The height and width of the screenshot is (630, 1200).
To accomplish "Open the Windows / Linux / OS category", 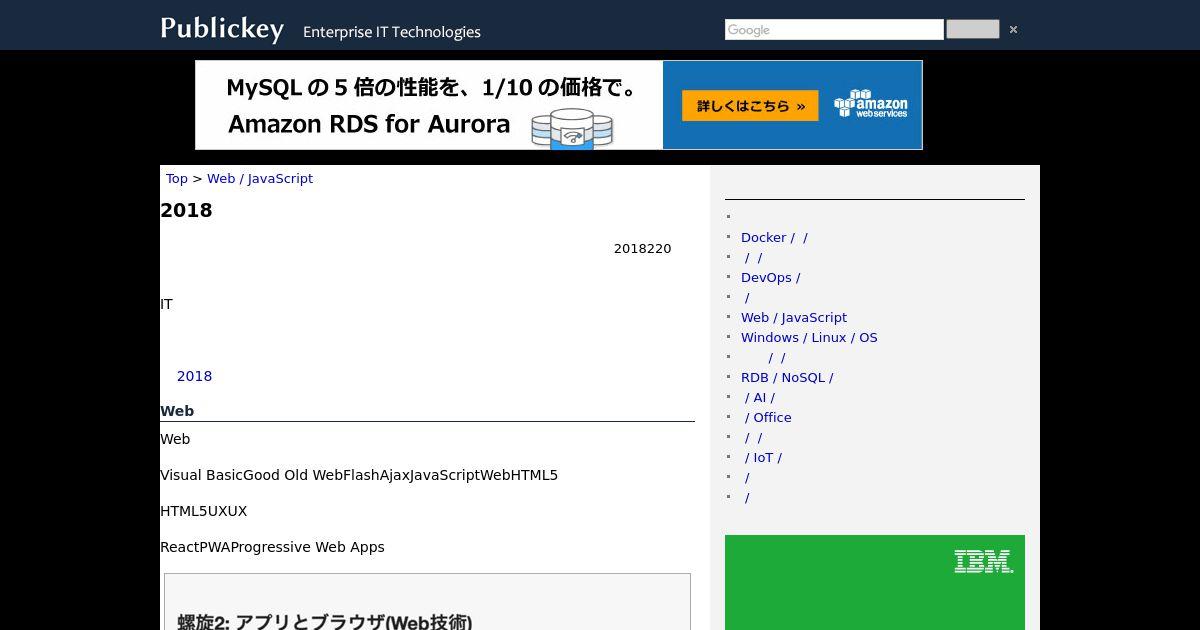I will click(809, 337).
